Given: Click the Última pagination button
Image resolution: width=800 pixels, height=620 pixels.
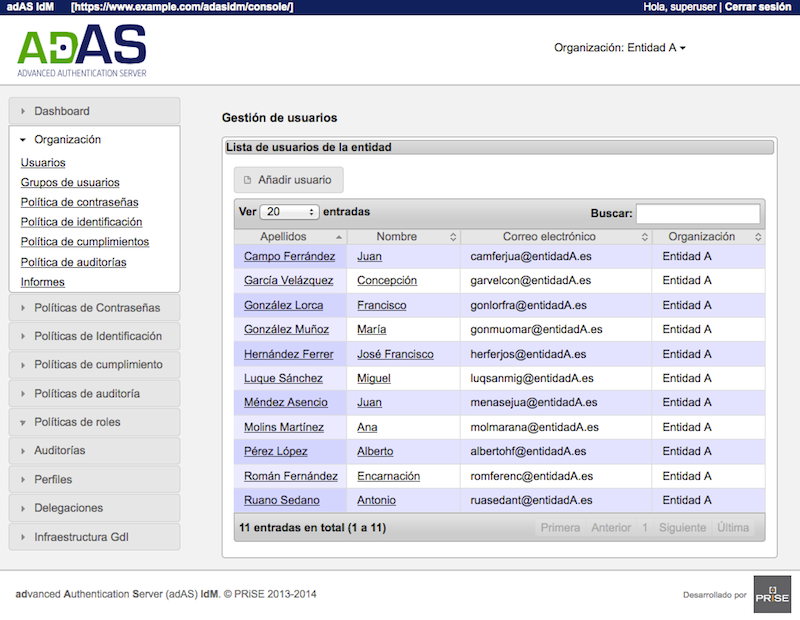Looking at the screenshot, I should pos(733,528).
